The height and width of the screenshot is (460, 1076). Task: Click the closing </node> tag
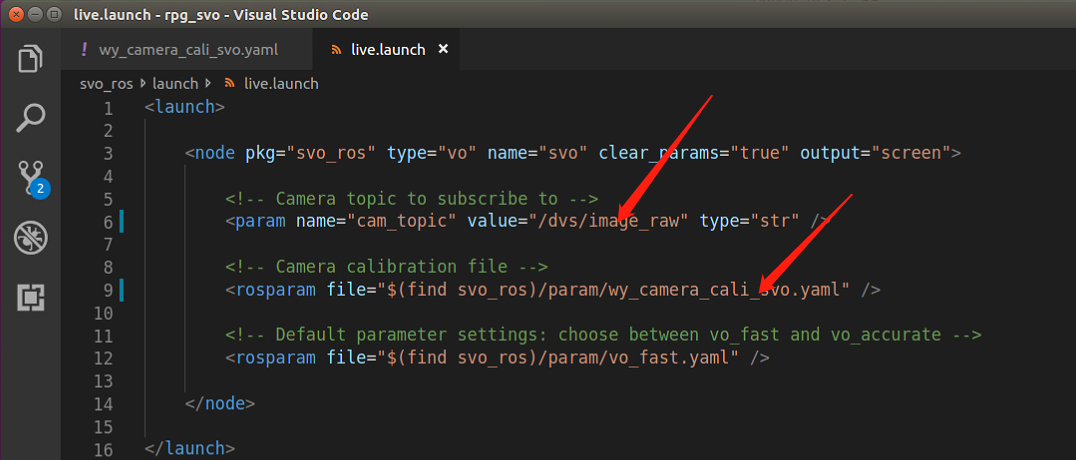tap(220, 403)
